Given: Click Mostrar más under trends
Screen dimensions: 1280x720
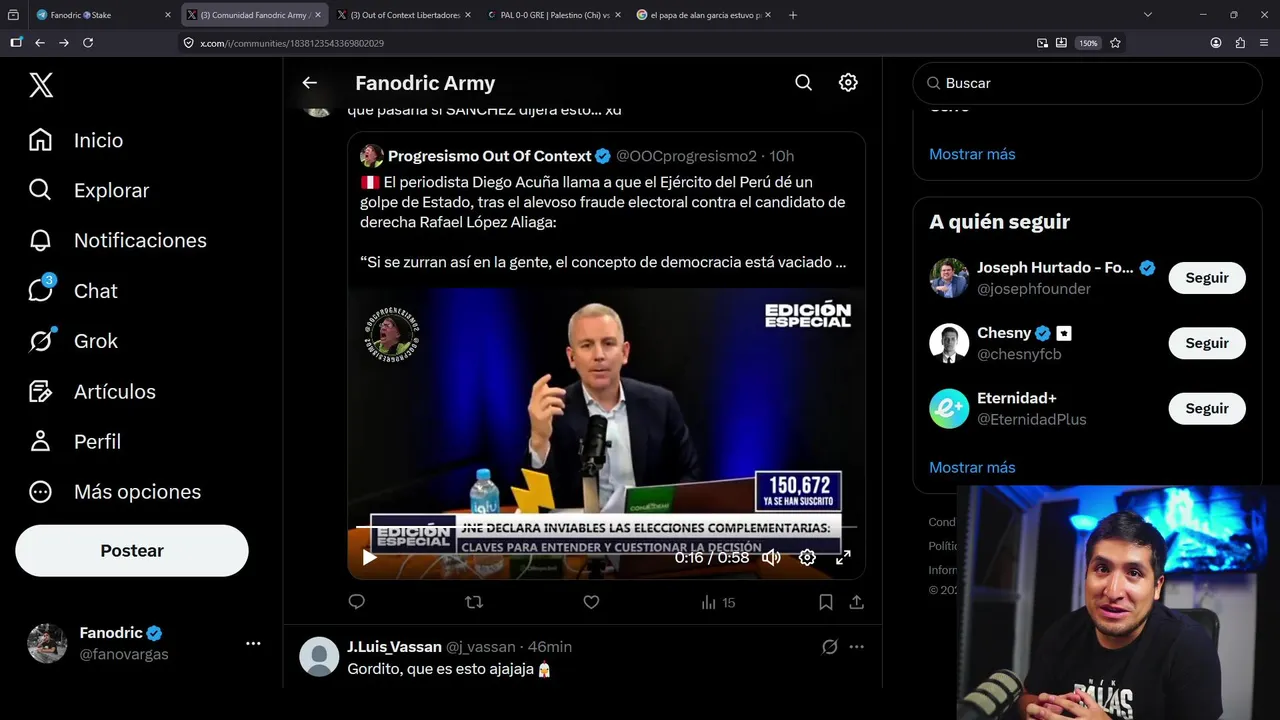Looking at the screenshot, I should (x=972, y=154).
